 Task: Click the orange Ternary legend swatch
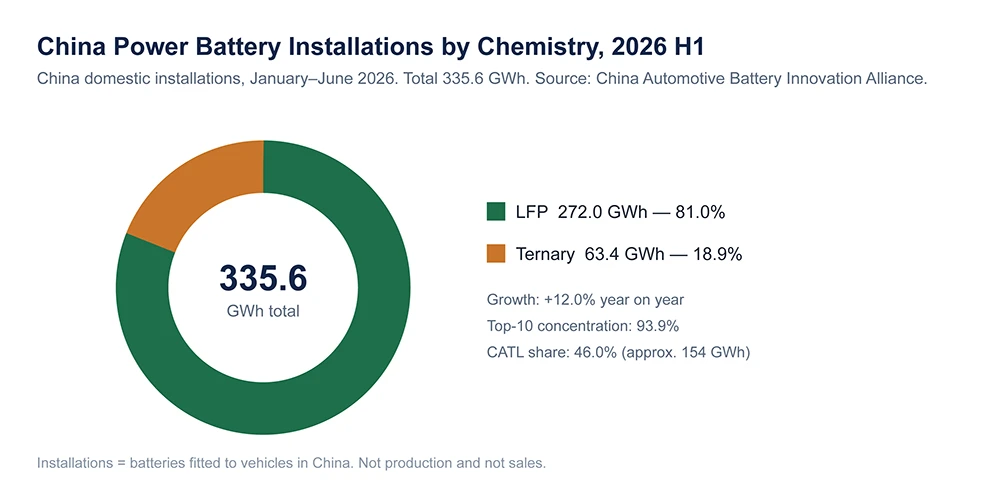496,254
